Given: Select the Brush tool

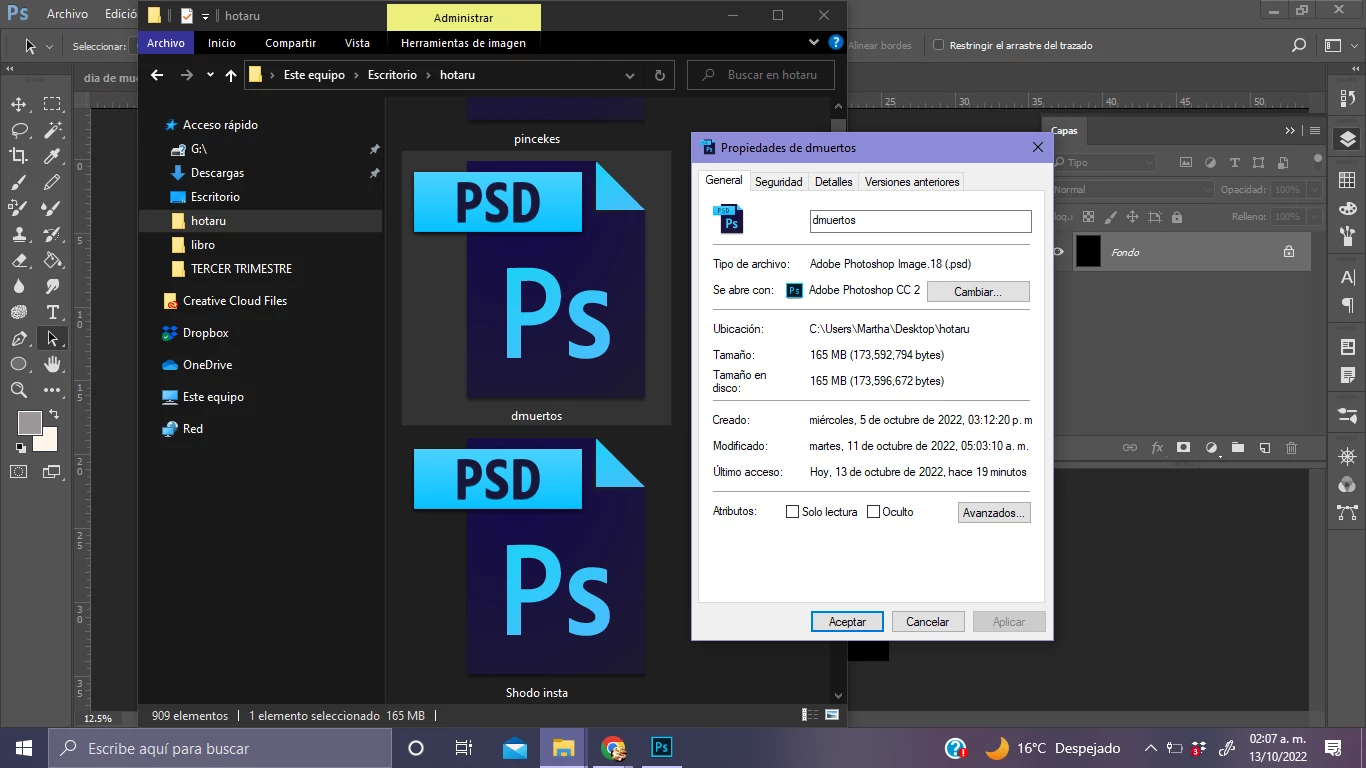Looking at the screenshot, I should click(x=19, y=183).
